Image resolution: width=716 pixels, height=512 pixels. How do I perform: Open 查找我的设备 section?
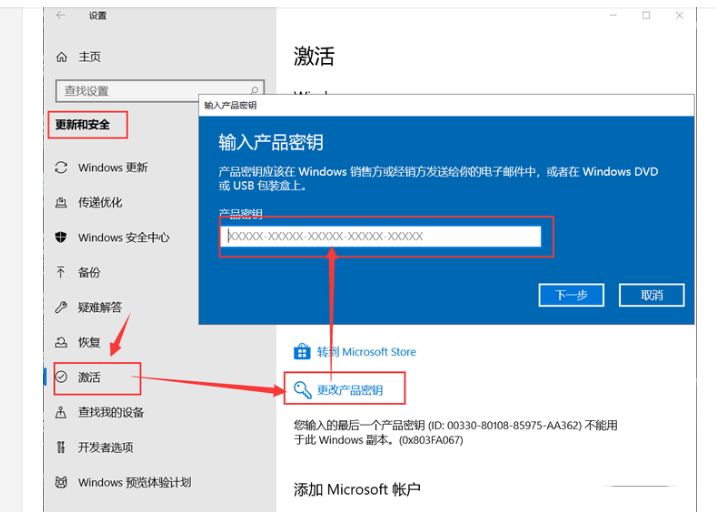pos(111,412)
